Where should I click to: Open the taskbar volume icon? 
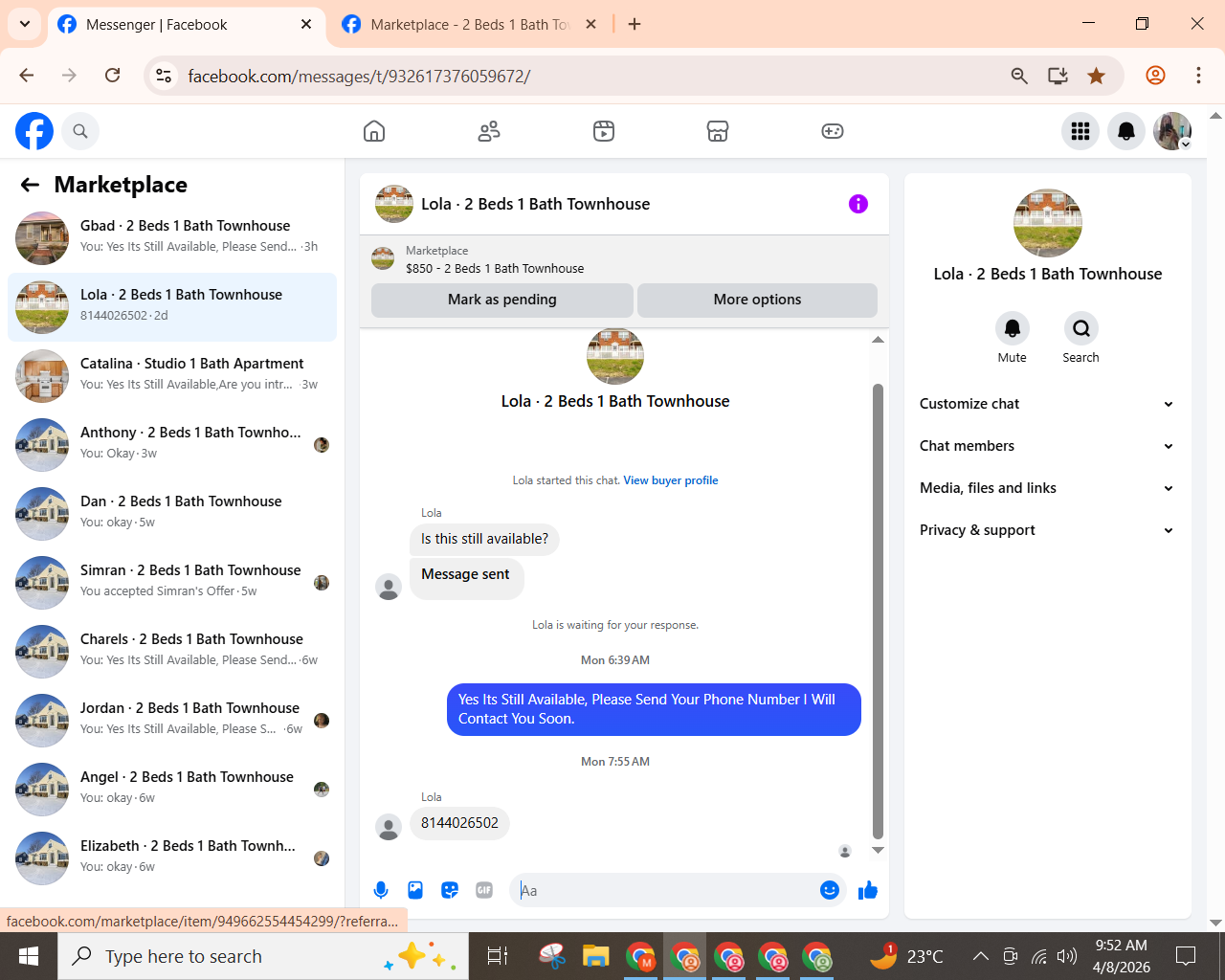coord(1066,956)
